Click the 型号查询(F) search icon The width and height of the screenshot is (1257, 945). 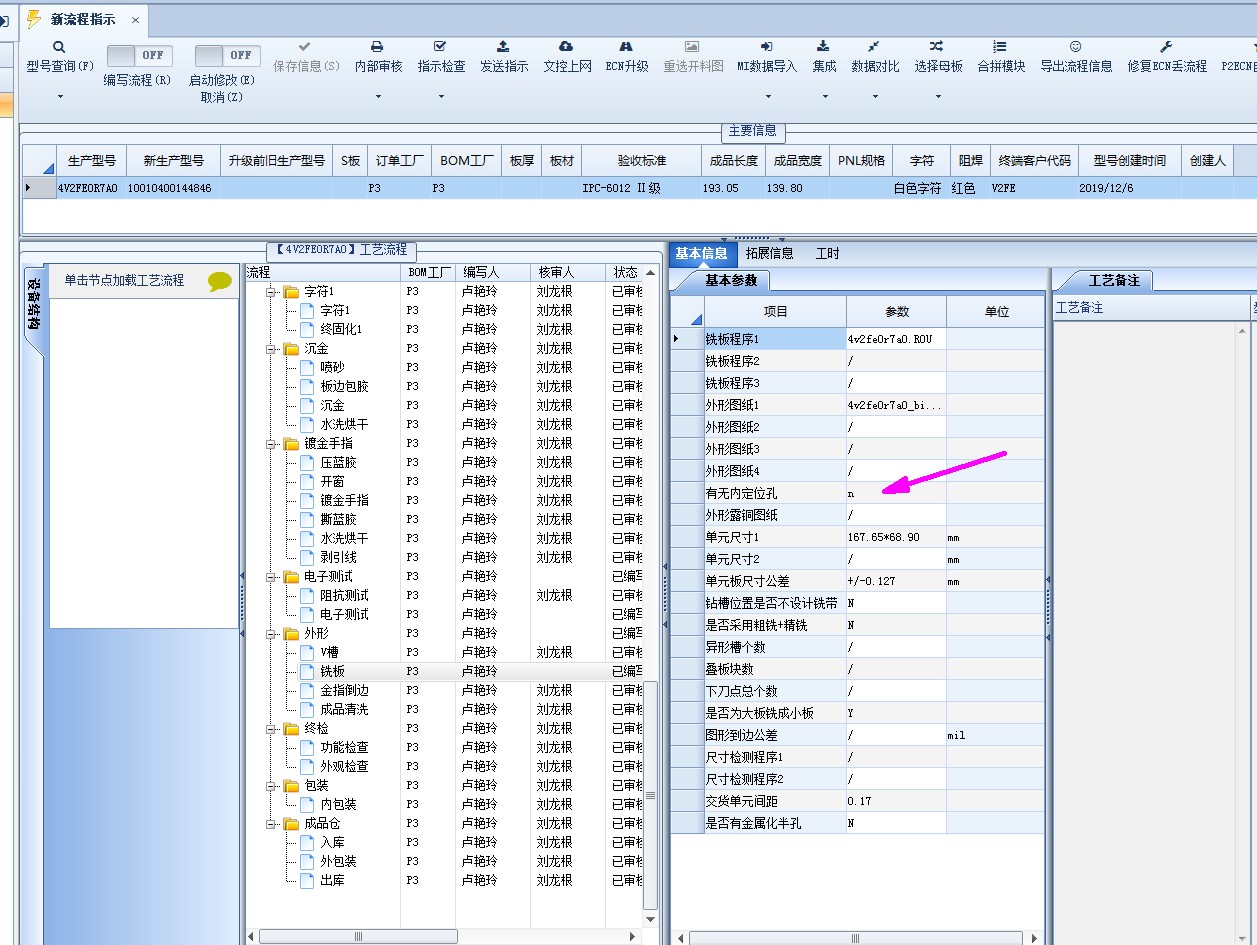point(59,47)
